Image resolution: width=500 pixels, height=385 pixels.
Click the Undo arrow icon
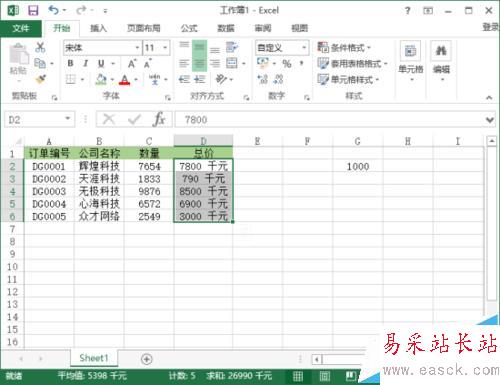tap(54, 10)
